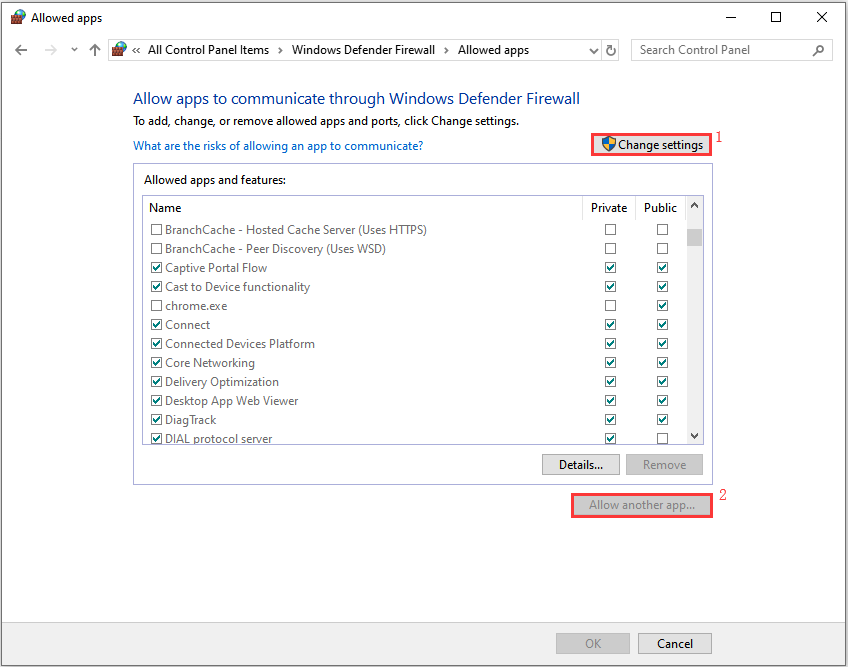Select the Connected Devices Platform row
848x667 pixels.
tap(414, 344)
